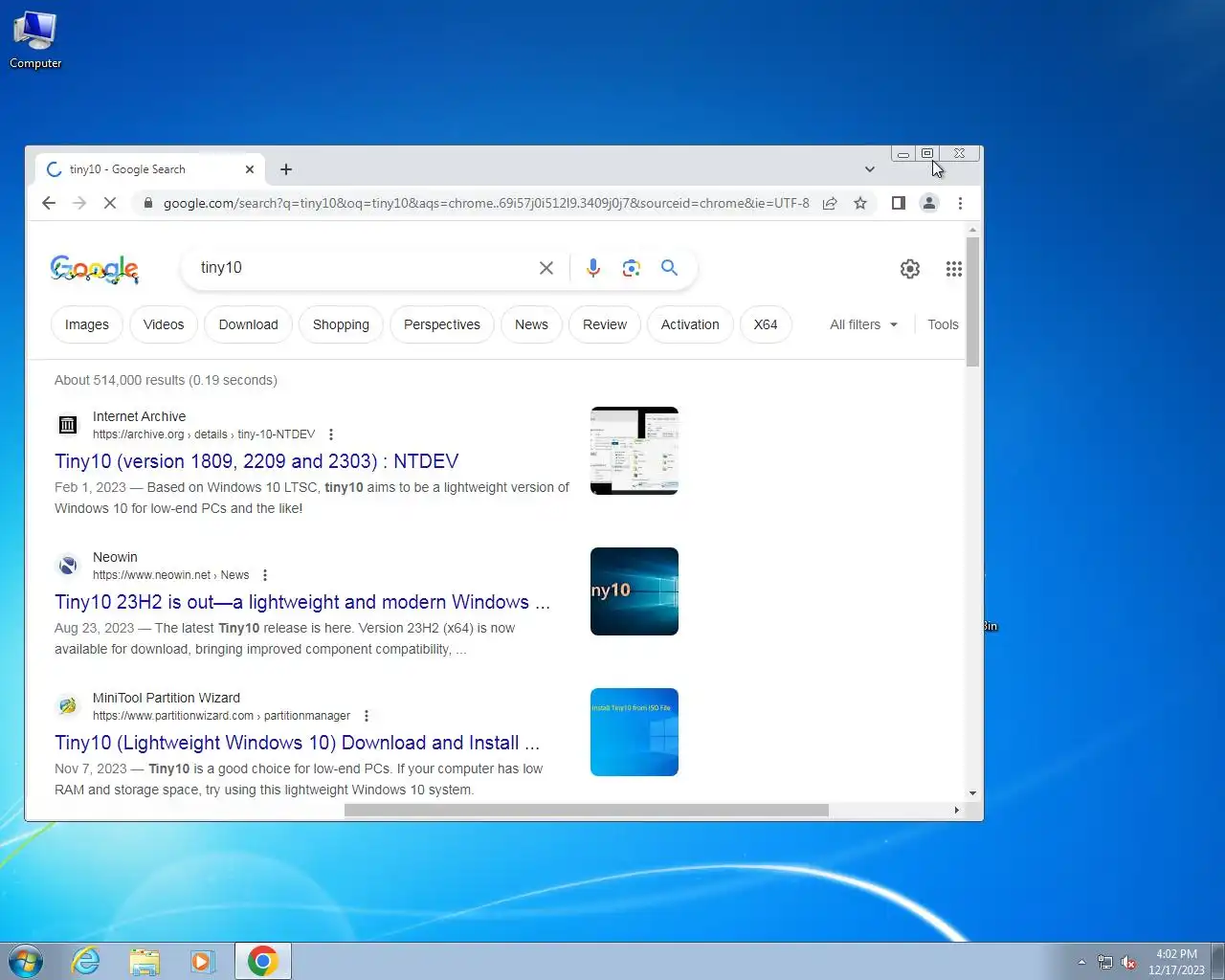
Task: Search by image with Lens
Action: (x=631, y=268)
